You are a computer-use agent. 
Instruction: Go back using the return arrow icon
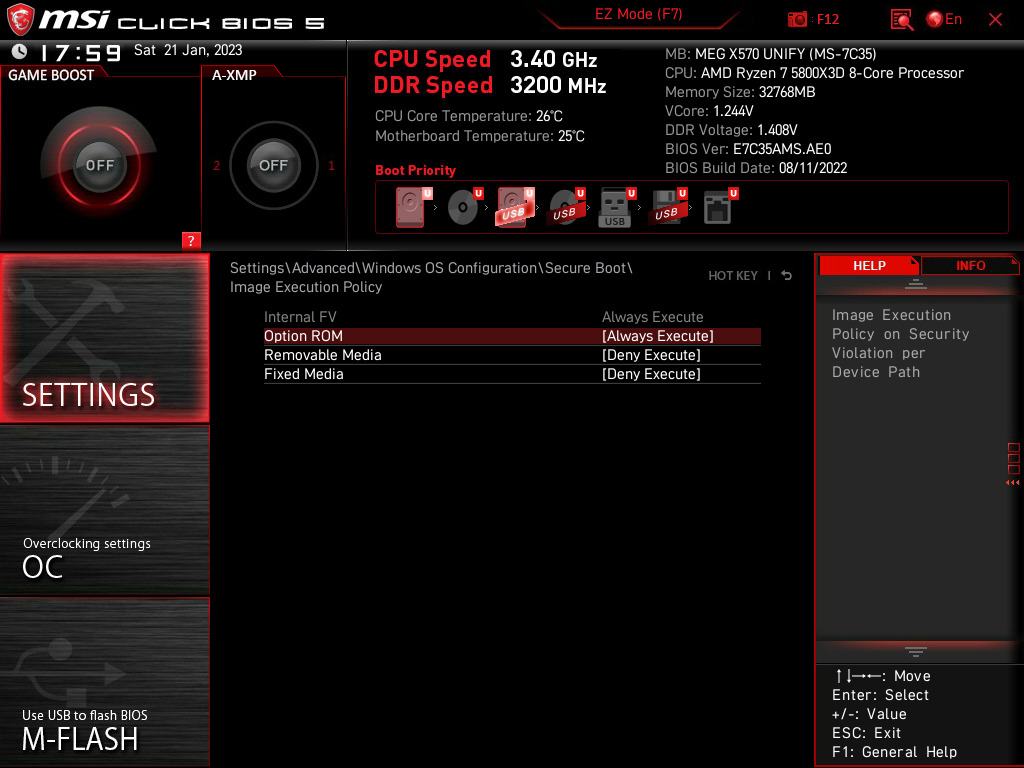(786, 276)
